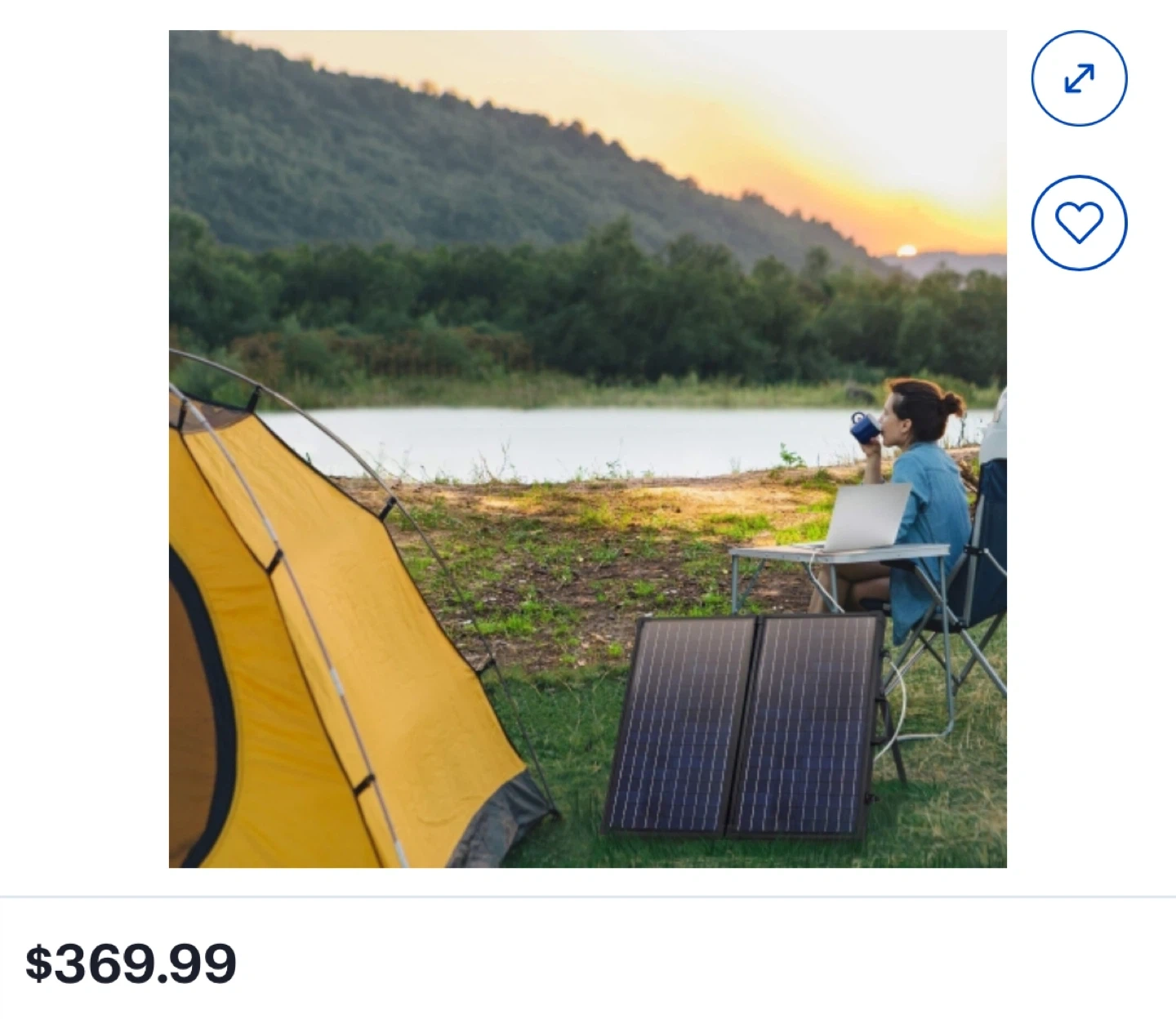Select the folding solar panel in the image
The height and width of the screenshot is (1019, 1176).
(743, 727)
